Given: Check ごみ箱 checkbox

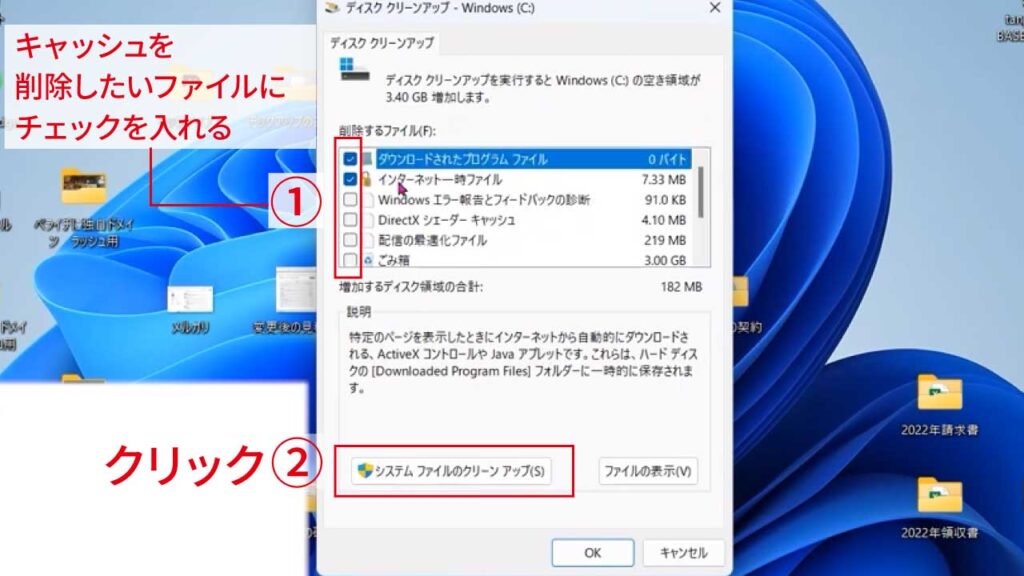Looking at the screenshot, I should pos(350,259).
